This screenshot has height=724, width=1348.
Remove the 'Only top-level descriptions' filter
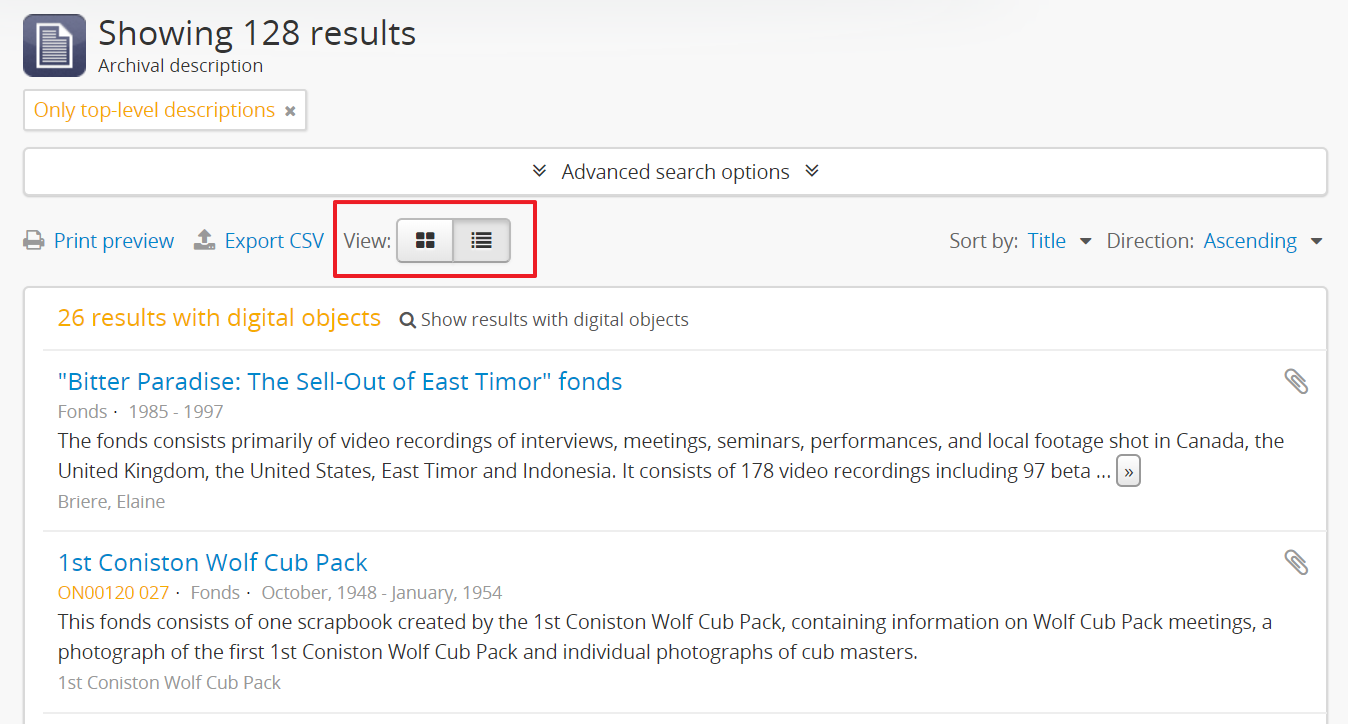pos(290,111)
